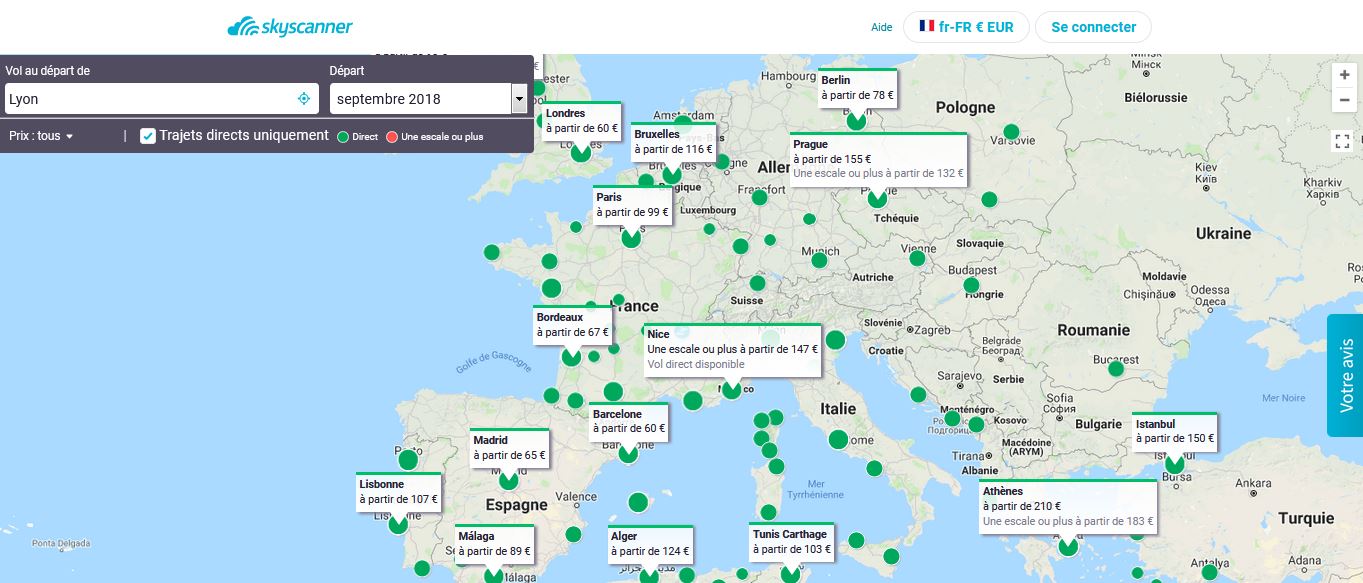Toggle fullscreen map view

click(x=1343, y=141)
